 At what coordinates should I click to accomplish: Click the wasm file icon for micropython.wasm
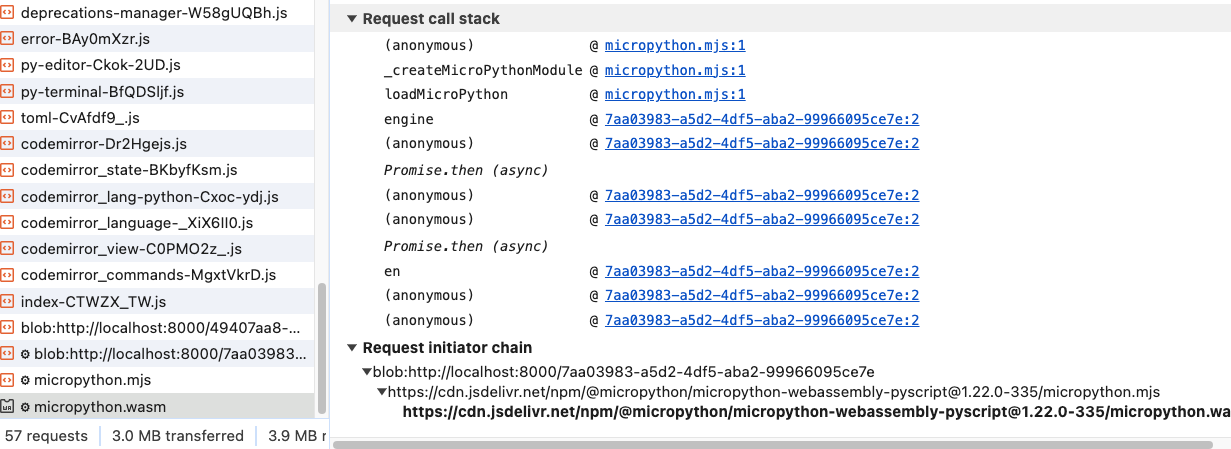point(8,407)
